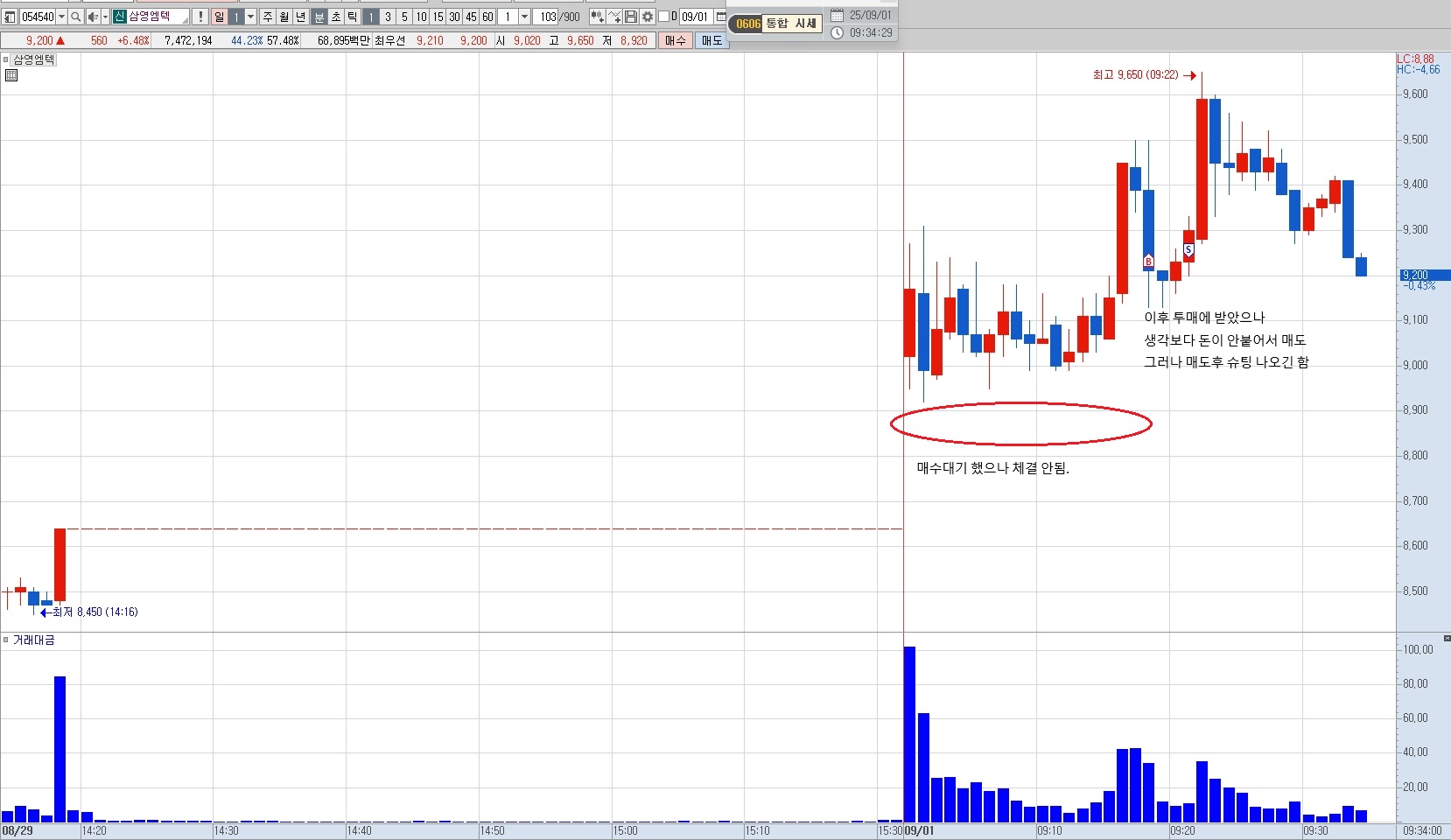
Task: Expand the stock code 054540 dropdown
Action: click(x=61, y=17)
